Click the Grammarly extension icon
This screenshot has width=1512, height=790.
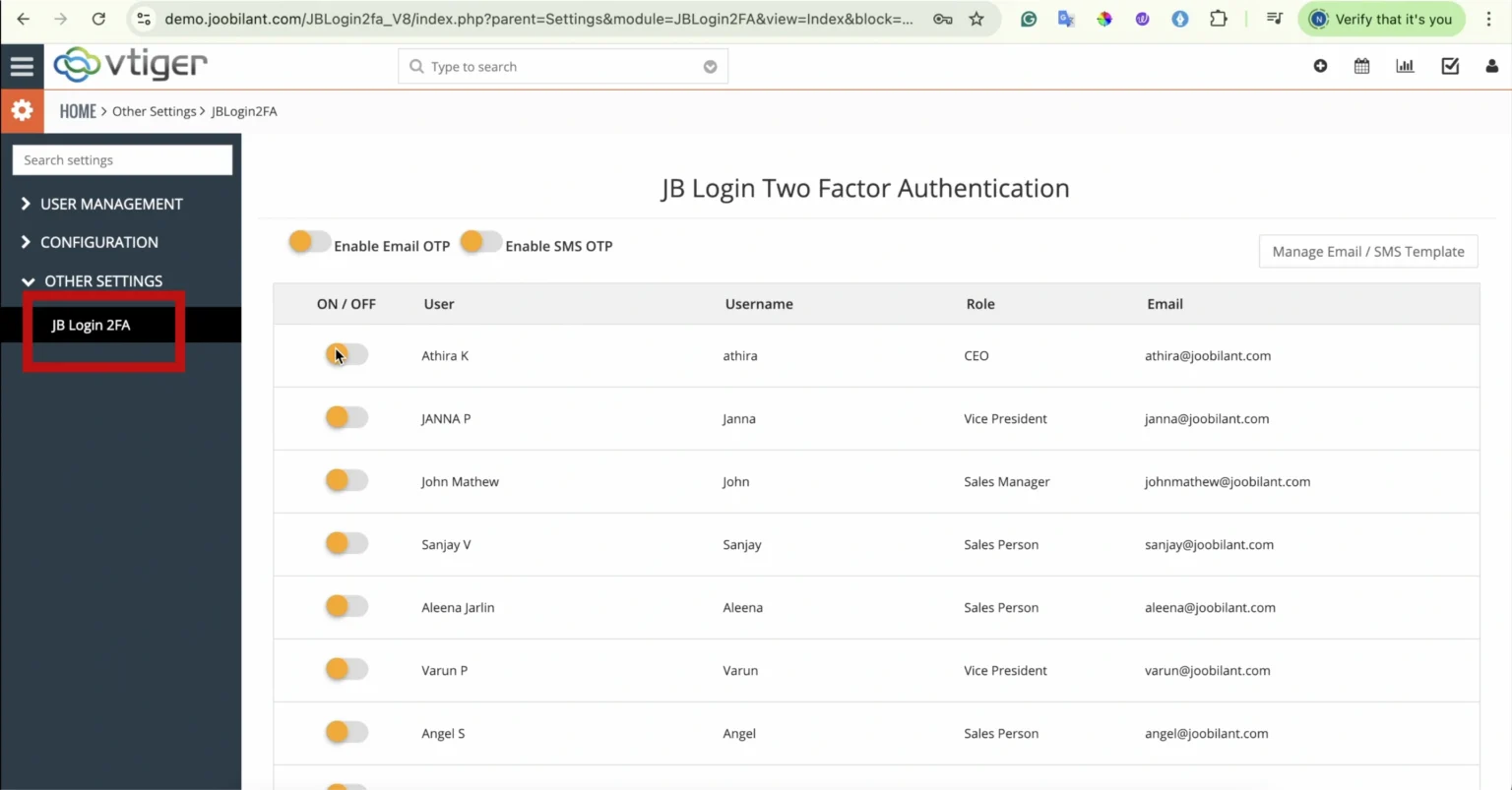pyautogui.click(x=1028, y=19)
